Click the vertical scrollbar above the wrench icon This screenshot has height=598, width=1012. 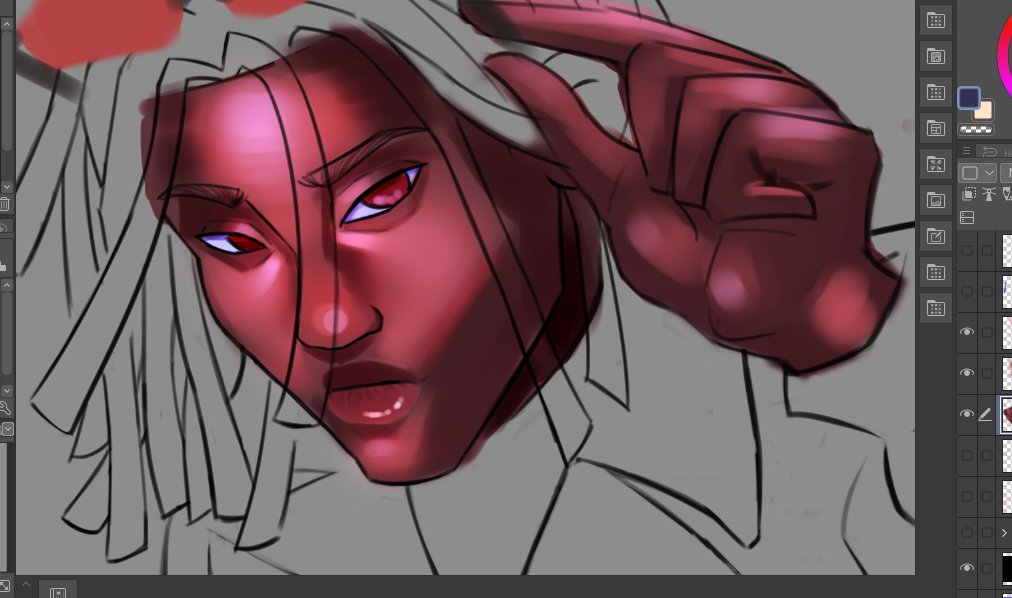coord(6,334)
